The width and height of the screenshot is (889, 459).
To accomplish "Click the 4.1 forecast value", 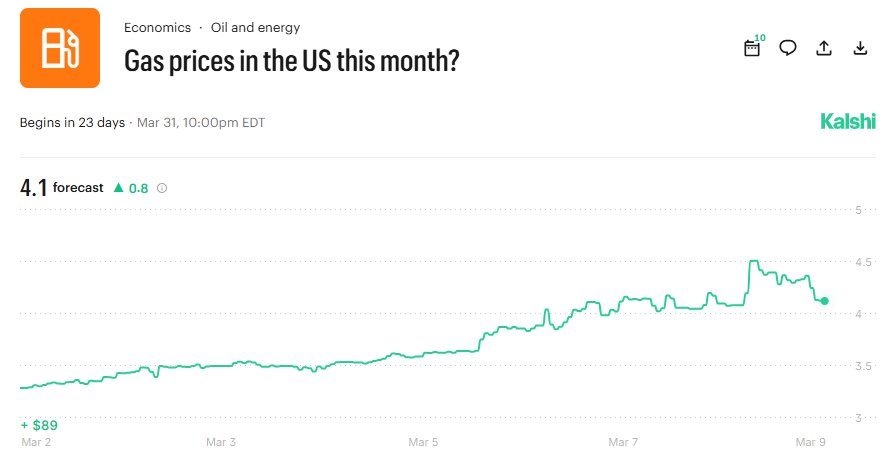I will (33, 187).
